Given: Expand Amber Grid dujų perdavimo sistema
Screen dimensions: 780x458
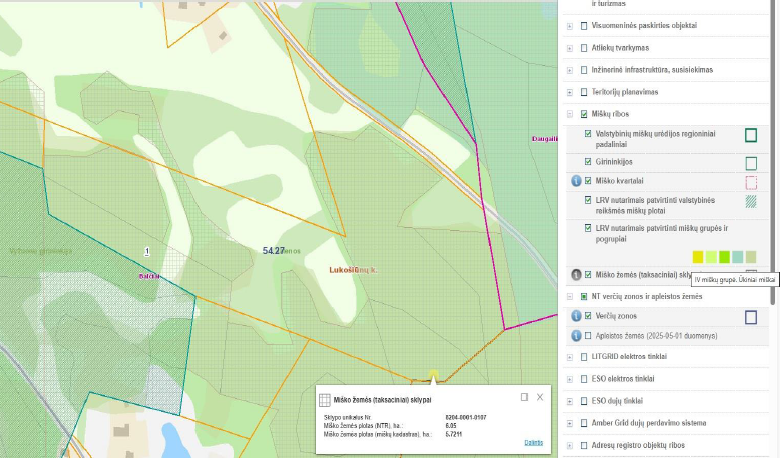Looking at the screenshot, I should 570,423.
